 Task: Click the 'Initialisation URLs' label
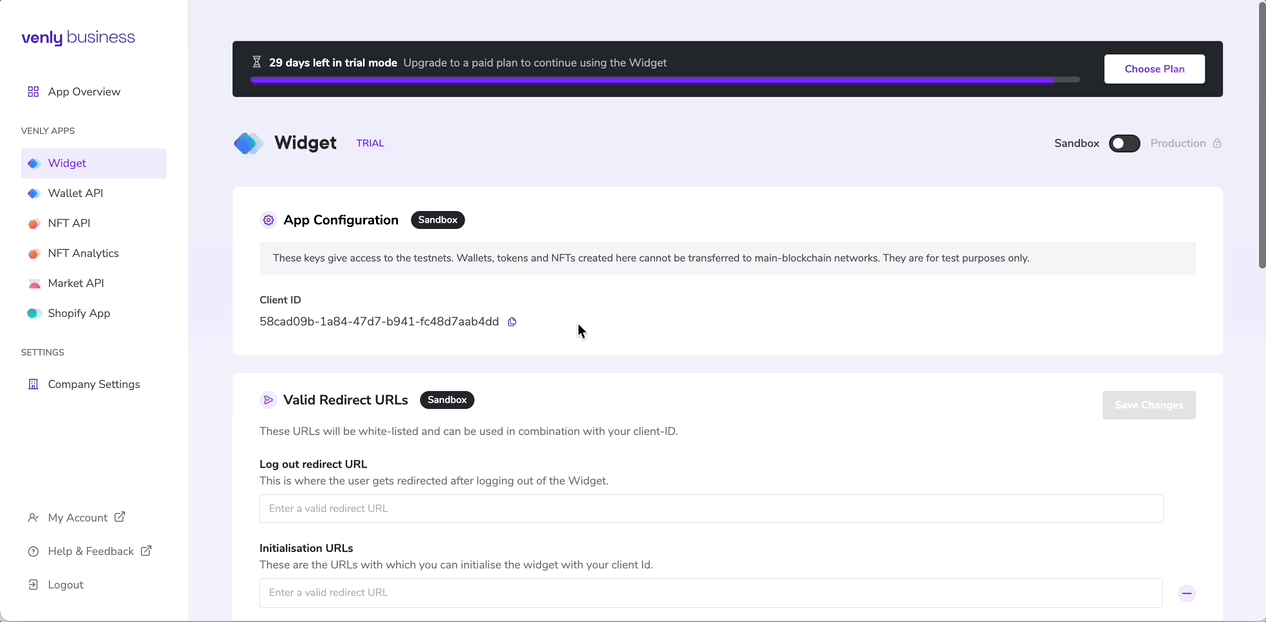(x=306, y=548)
